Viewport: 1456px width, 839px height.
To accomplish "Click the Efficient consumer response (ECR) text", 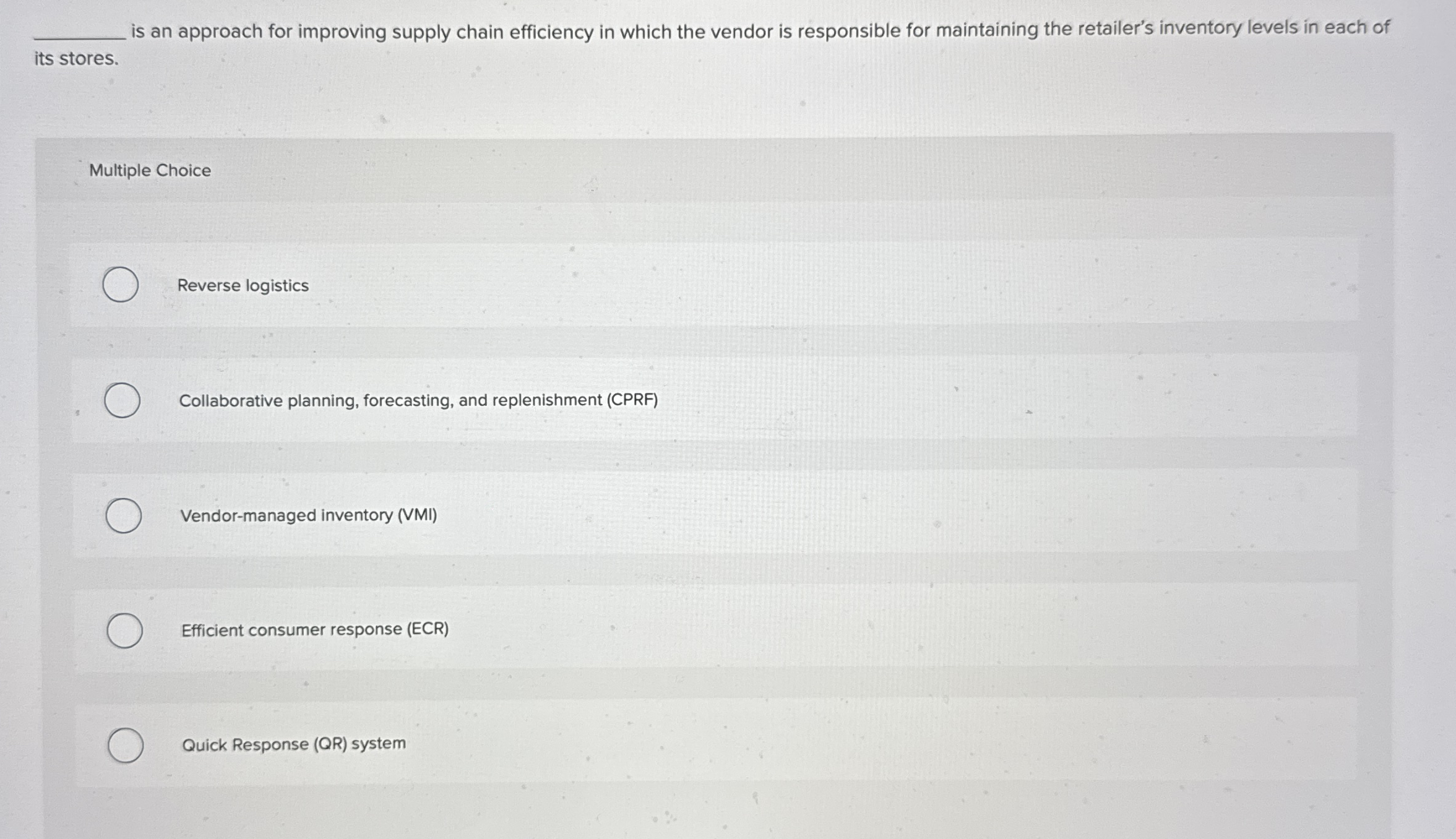I will 315,630.
